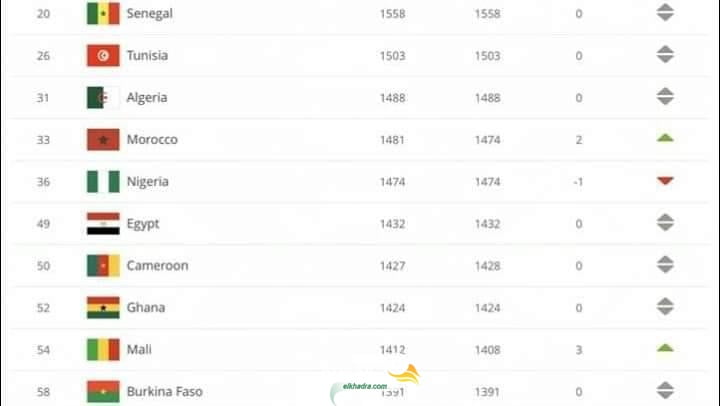Screen dimensions: 720x406
Task: Select the Algeria flag icon
Action: [103, 97]
